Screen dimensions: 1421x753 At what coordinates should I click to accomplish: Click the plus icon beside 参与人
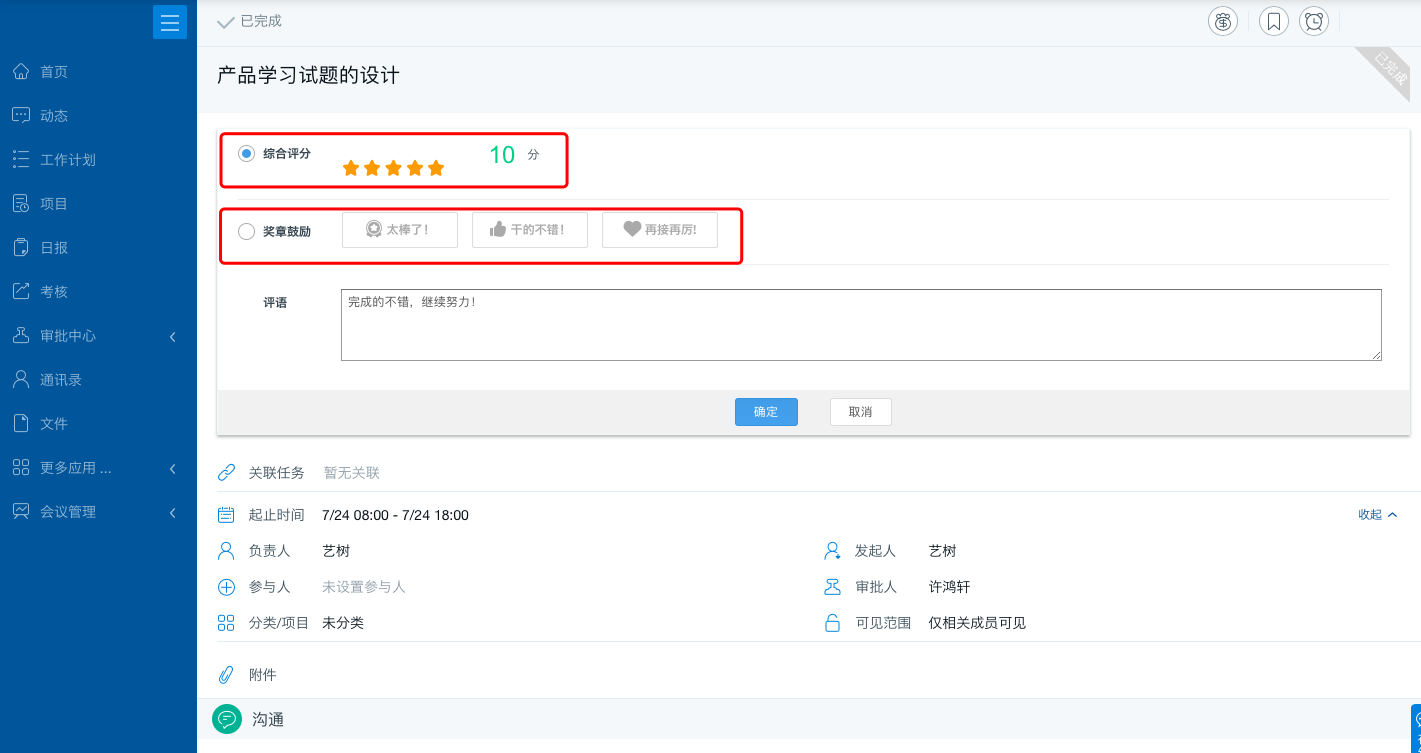point(226,587)
